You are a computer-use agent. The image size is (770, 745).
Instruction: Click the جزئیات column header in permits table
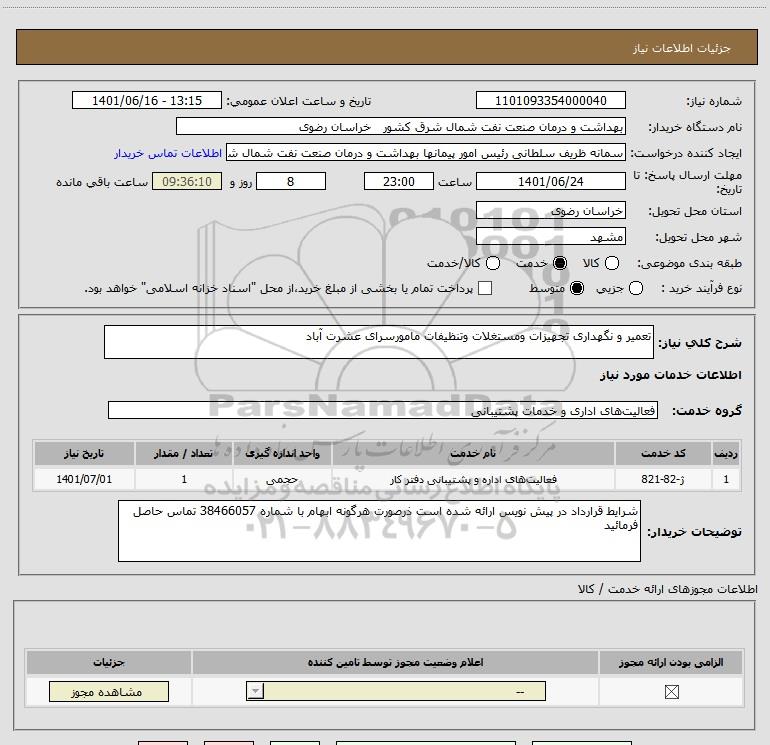click(x=109, y=662)
